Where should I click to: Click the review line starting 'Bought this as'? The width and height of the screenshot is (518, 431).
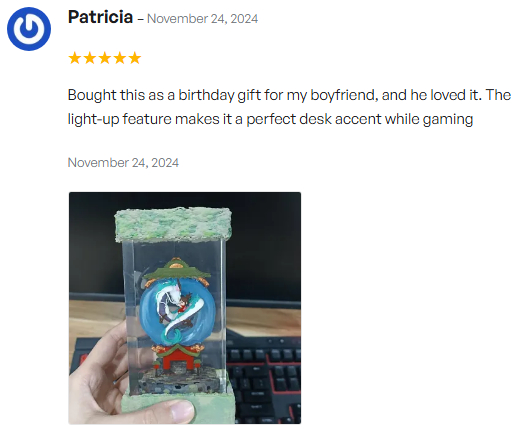point(289,95)
